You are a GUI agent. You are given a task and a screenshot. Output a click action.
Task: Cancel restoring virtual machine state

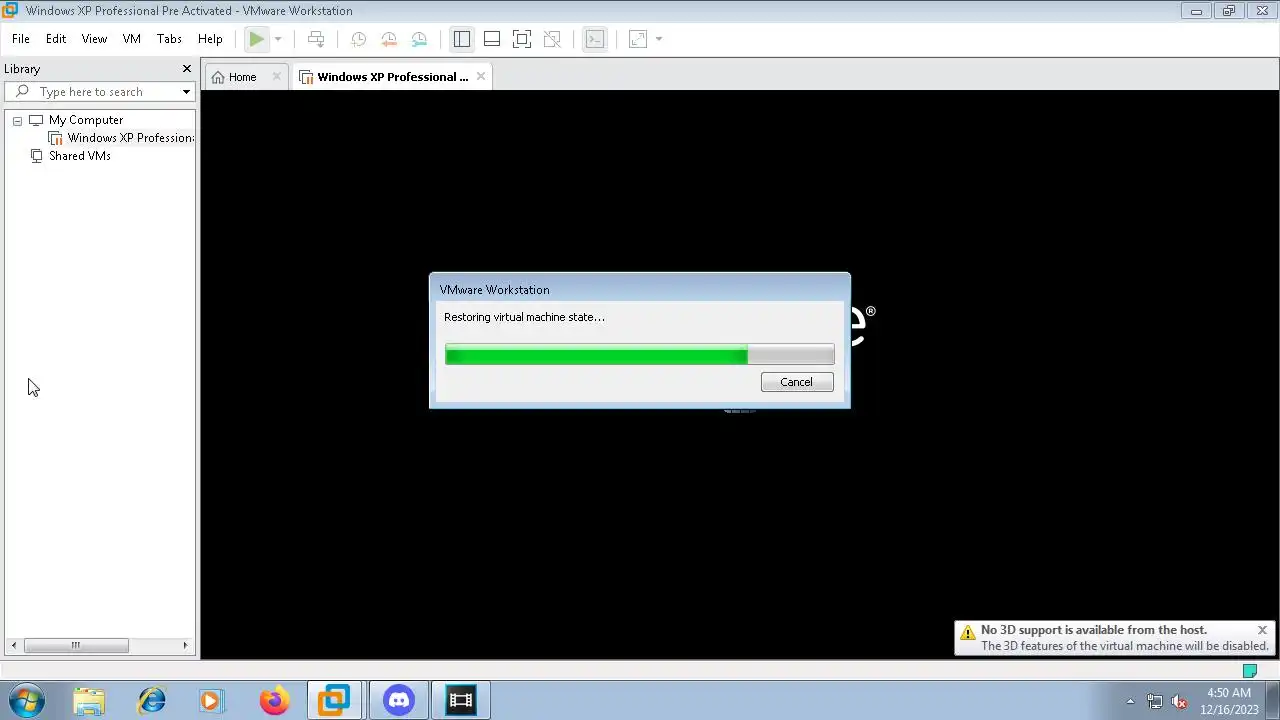pyautogui.click(x=797, y=382)
